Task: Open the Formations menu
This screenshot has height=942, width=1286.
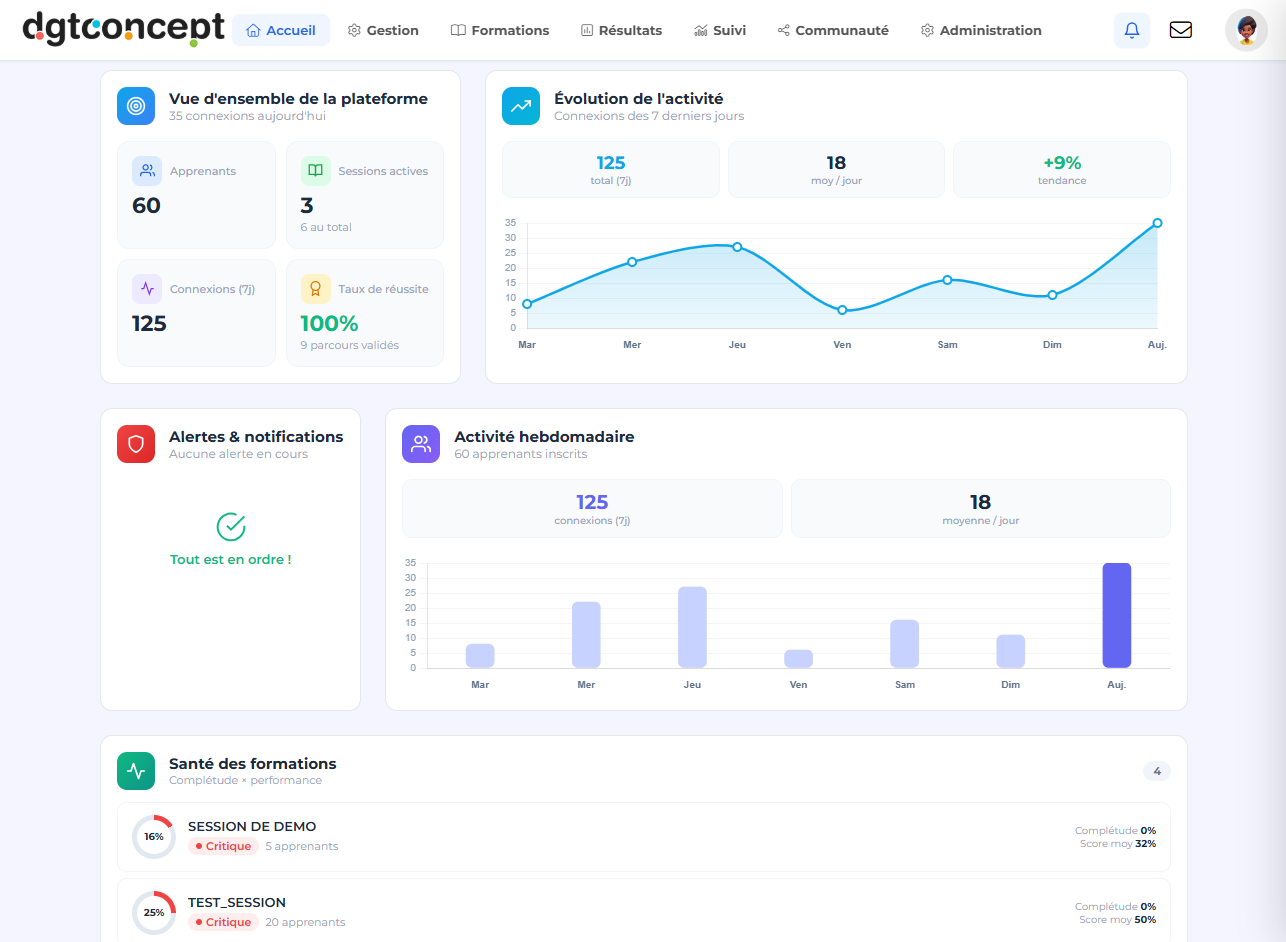Action: click(500, 30)
